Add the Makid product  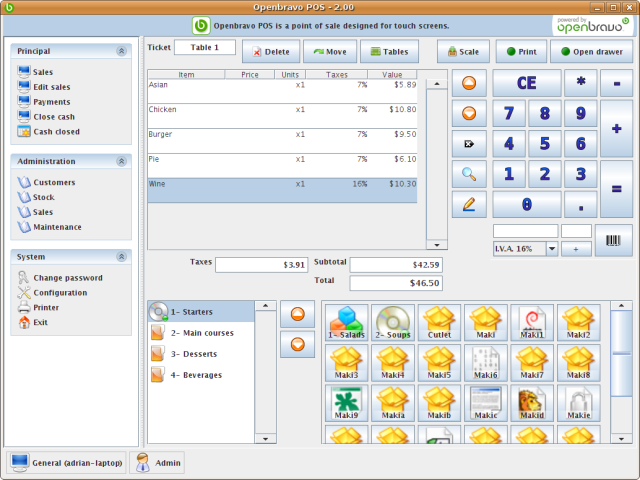pyautogui.click(x=532, y=403)
